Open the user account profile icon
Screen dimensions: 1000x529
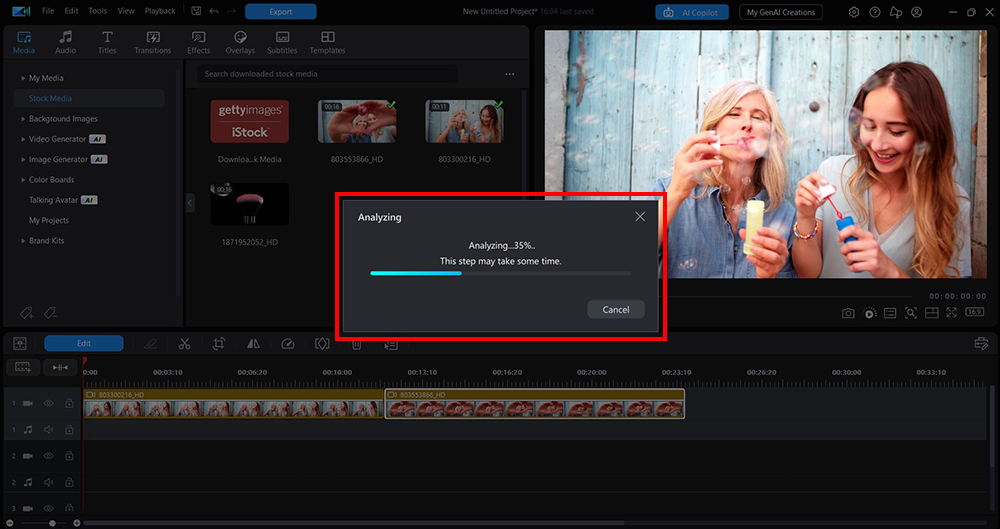coord(916,12)
